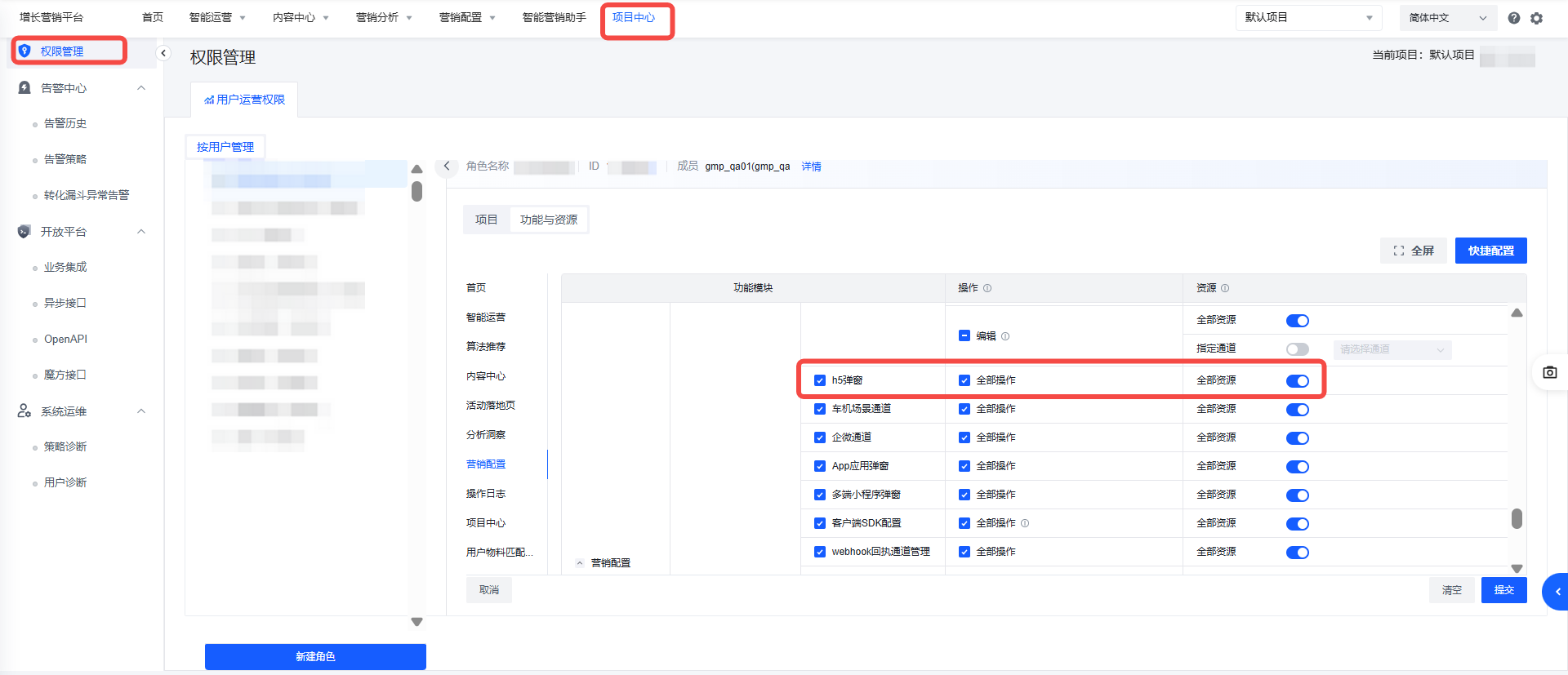Image resolution: width=1568 pixels, height=675 pixels.
Task: Click the 快捷配置 button
Action: 1490,251
